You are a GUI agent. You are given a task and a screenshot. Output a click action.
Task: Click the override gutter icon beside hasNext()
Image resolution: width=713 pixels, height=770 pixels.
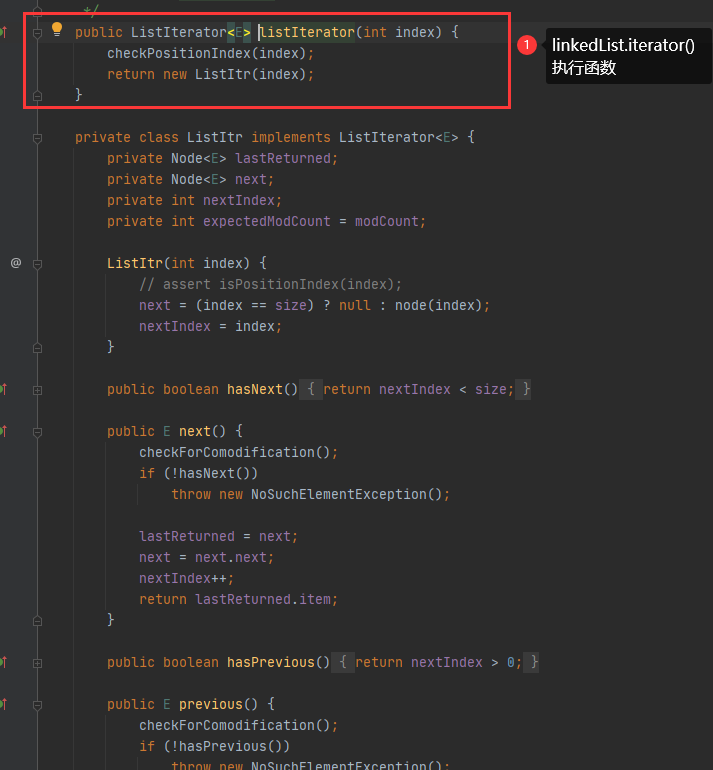(4, 389)
